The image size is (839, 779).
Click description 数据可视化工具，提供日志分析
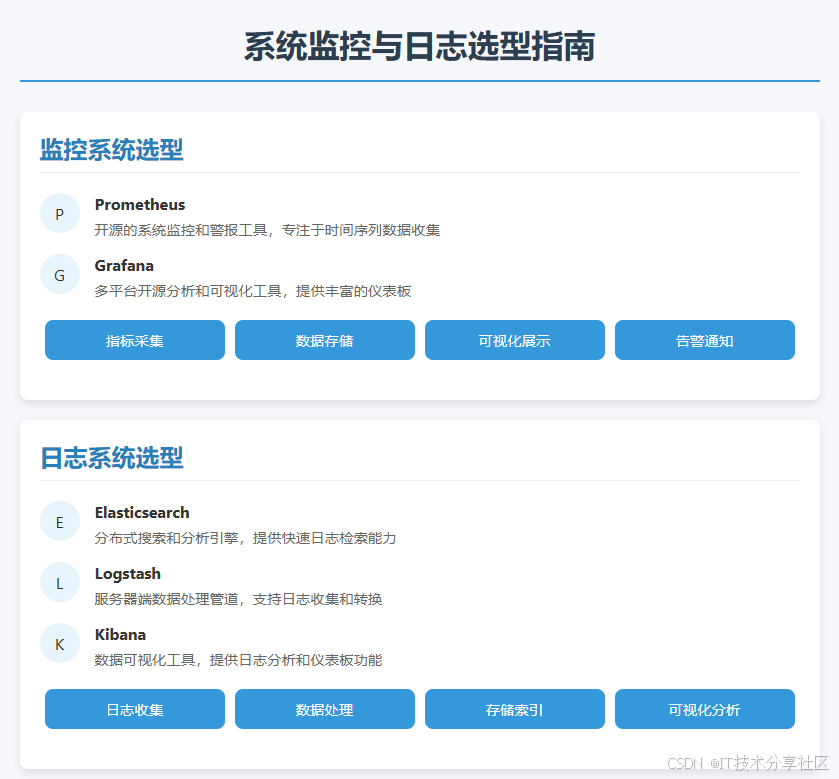[195, 660]
